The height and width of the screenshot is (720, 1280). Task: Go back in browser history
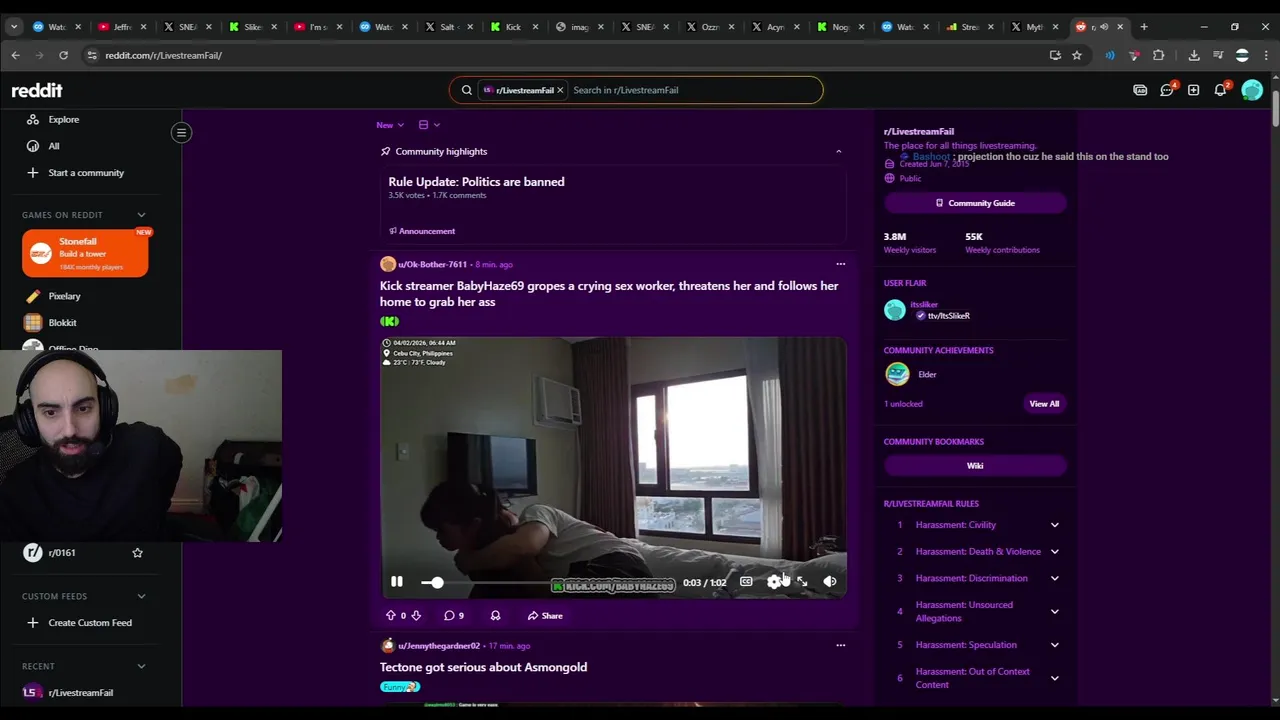pyautogui.click(x=15, y=55)
